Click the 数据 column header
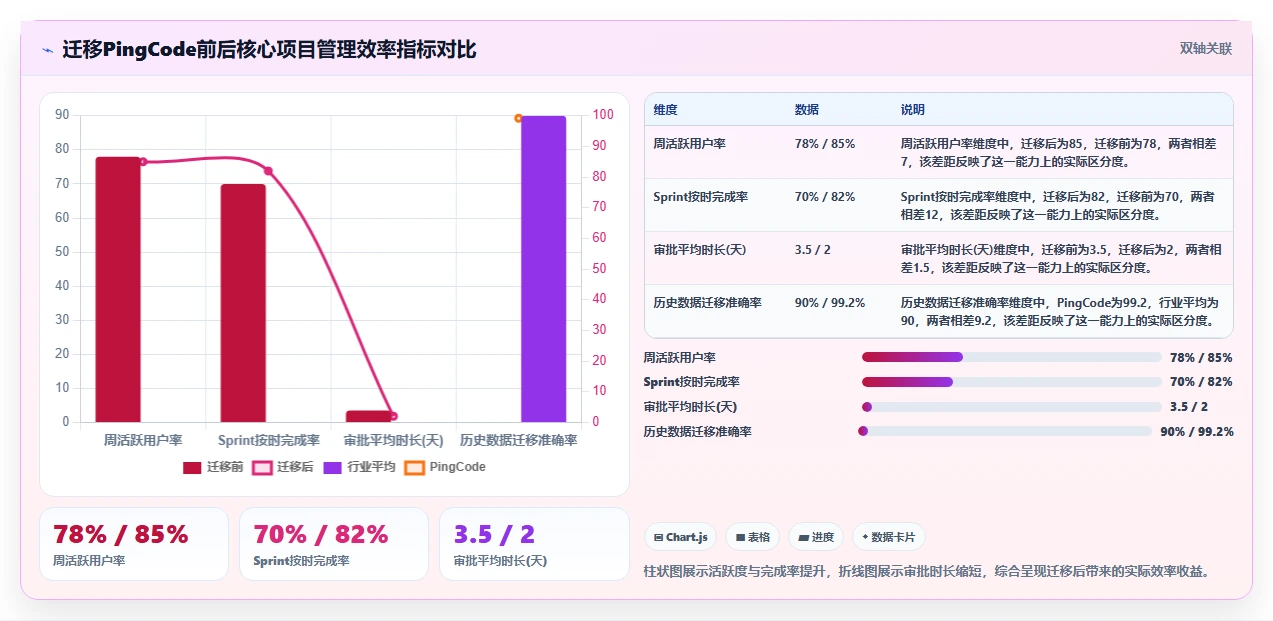The image size is (1273, 621). coord(807,109)
